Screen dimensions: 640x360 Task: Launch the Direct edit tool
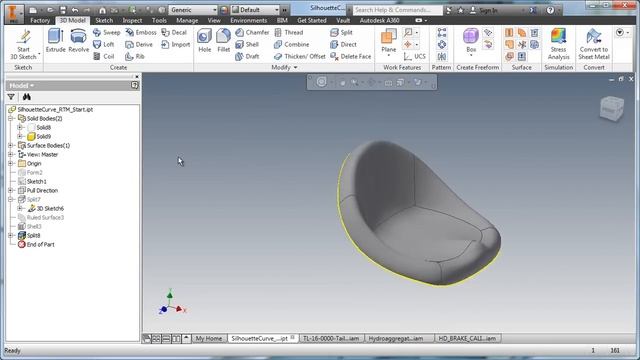[x=343, y=44]
